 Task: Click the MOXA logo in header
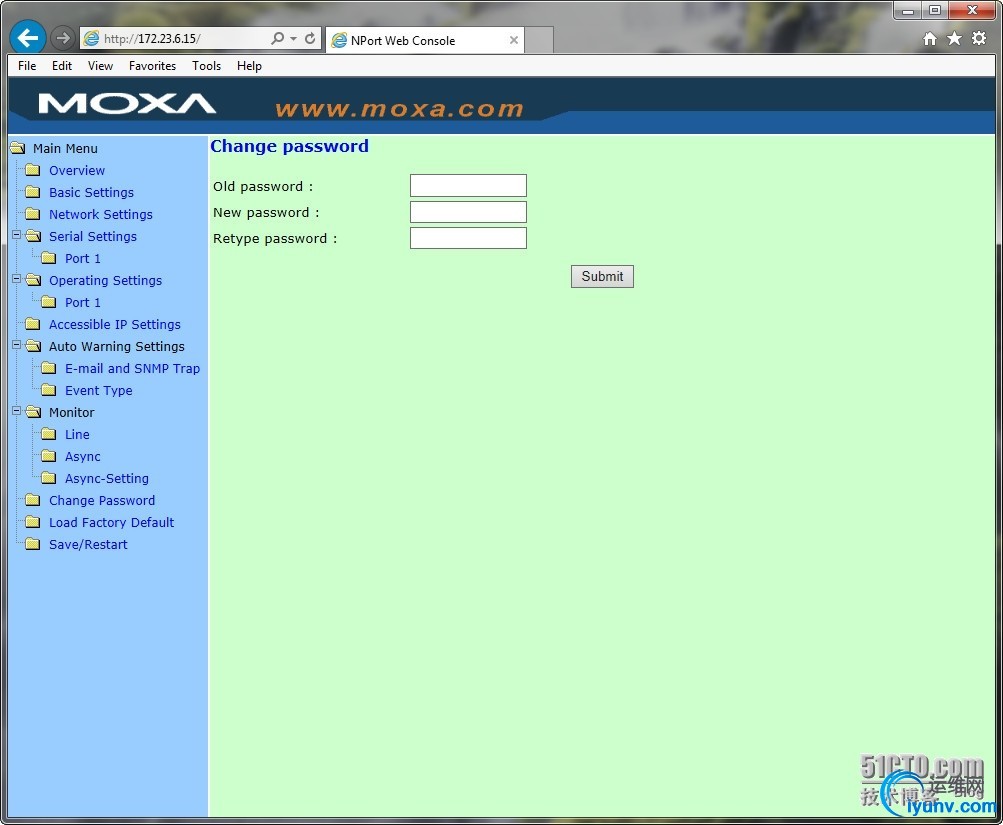pyautogui.click(x=127, y=104)
